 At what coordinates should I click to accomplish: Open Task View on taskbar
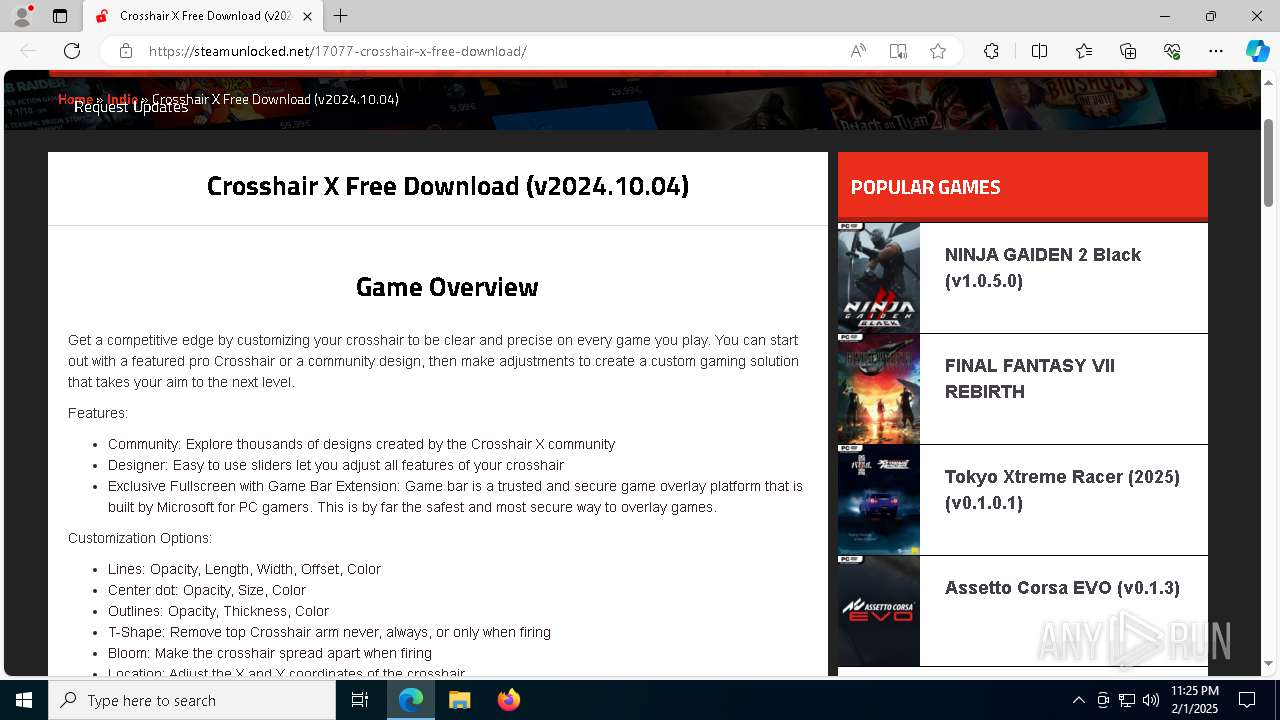(x=360, y=700)
